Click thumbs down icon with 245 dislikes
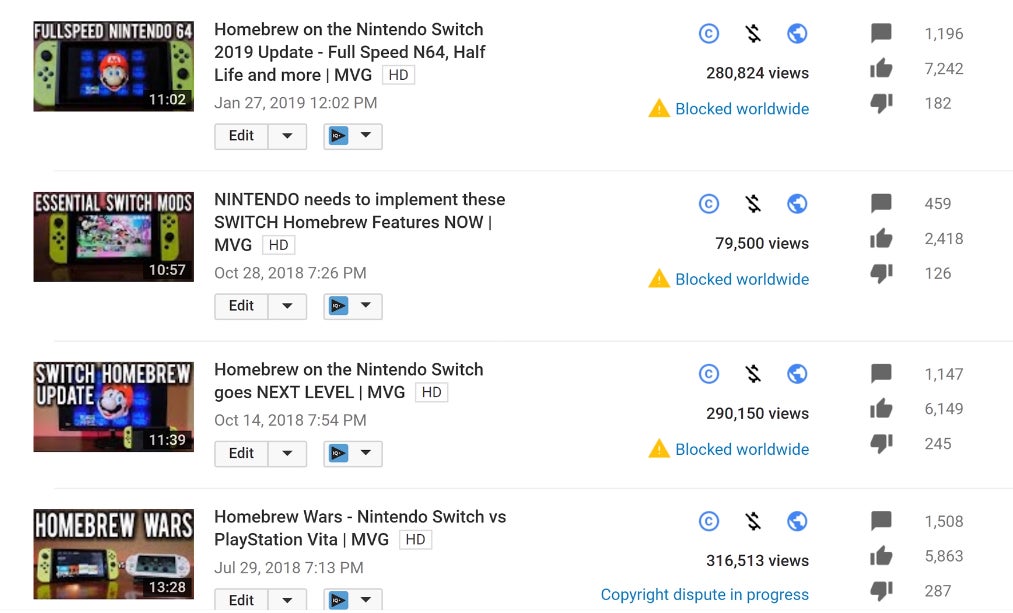The height and width of the screenshot is (613, 1013). [881, 444]
